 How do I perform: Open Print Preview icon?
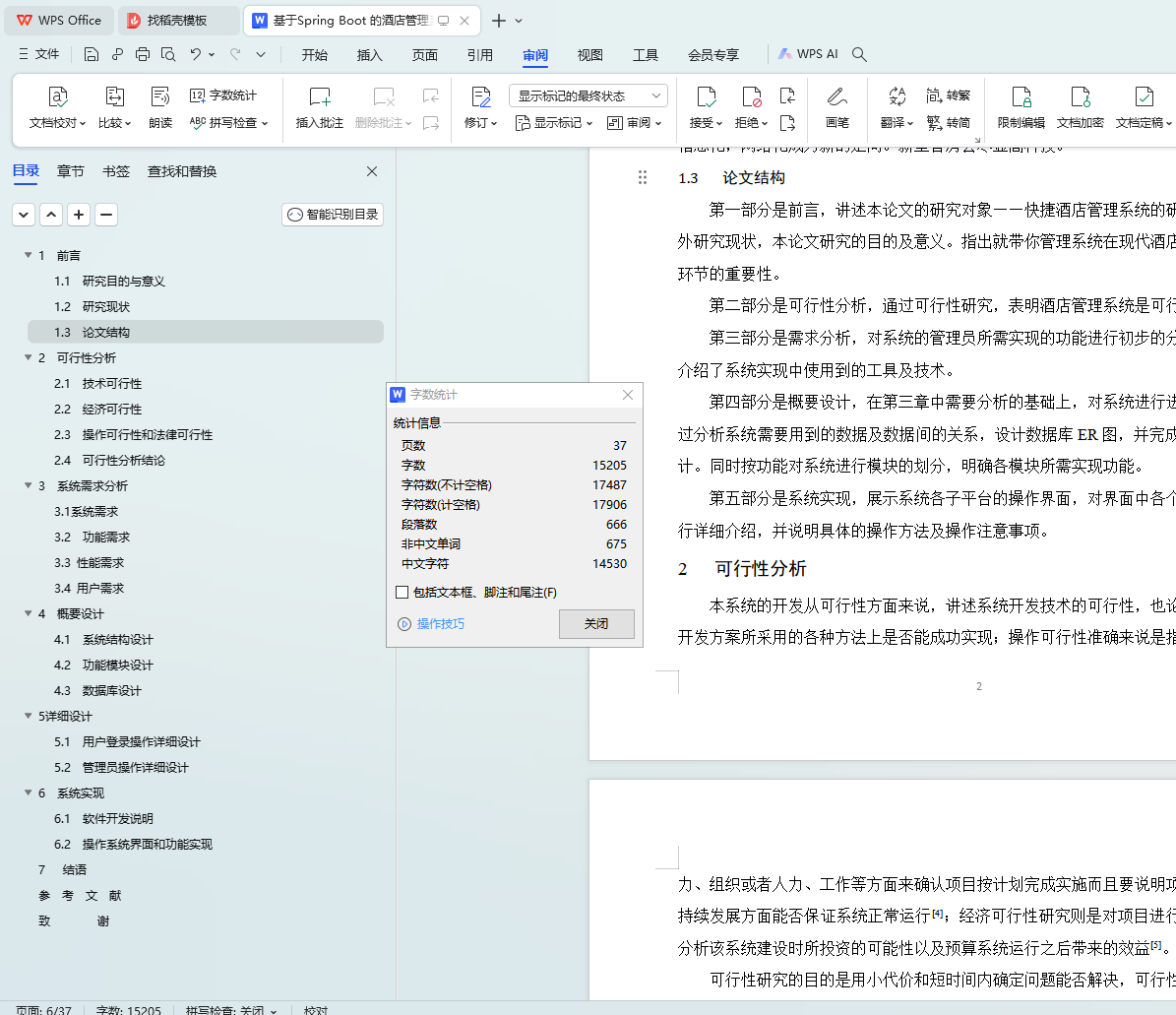click(168, 54)
